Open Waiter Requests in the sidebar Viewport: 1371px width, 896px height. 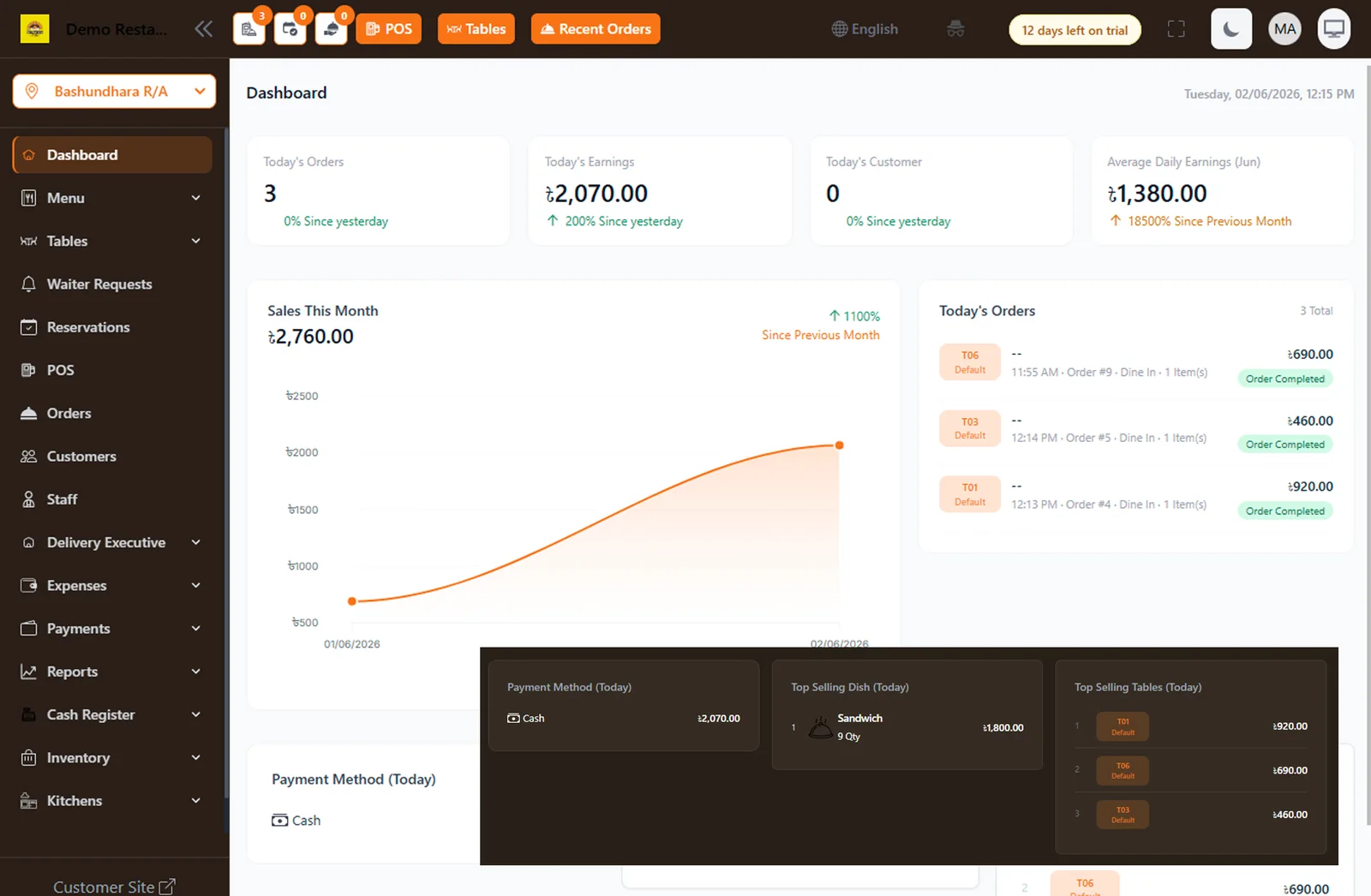112,284
